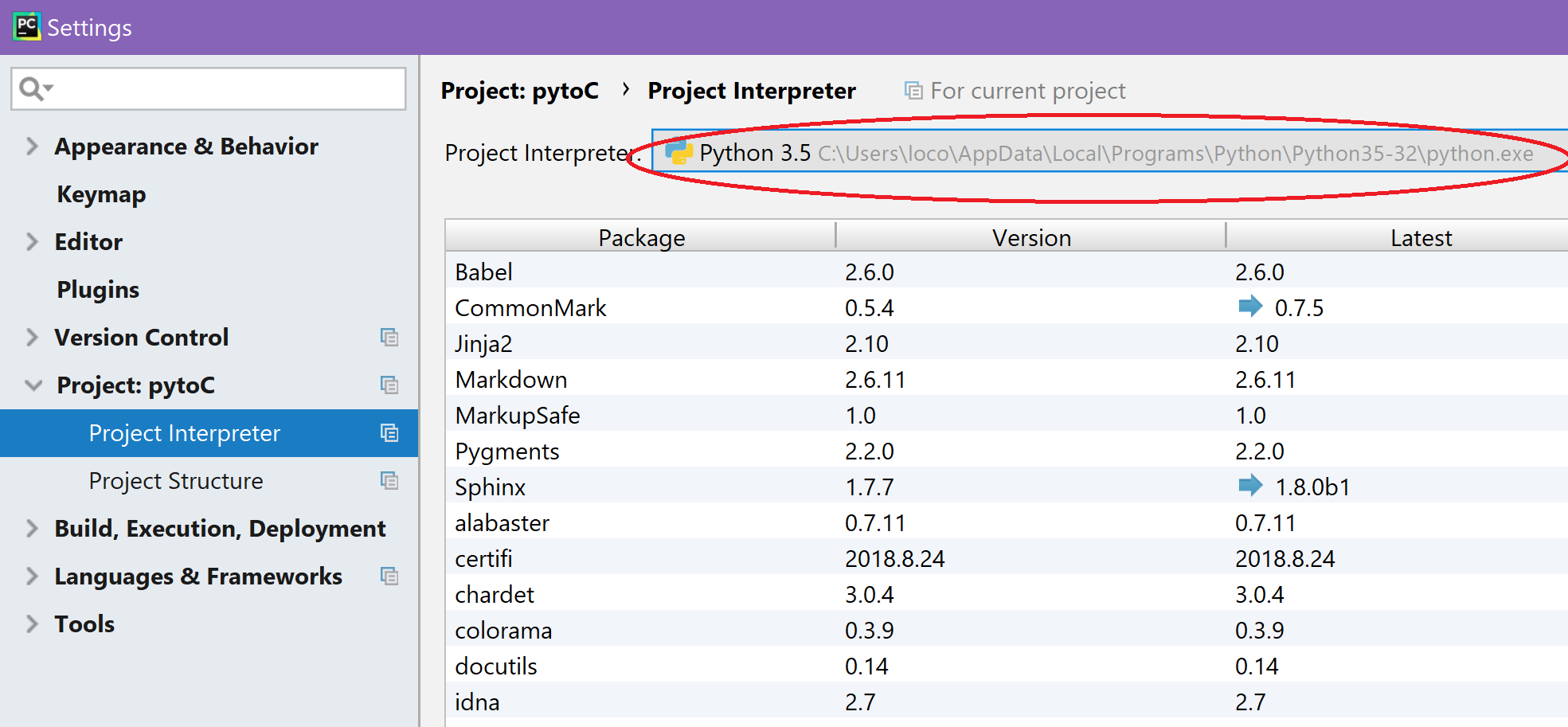Image resolution: width=1568 pixels, height=727 pixels.
Task: Open the Keymap settings page
Action: click(x=101, y=194)
